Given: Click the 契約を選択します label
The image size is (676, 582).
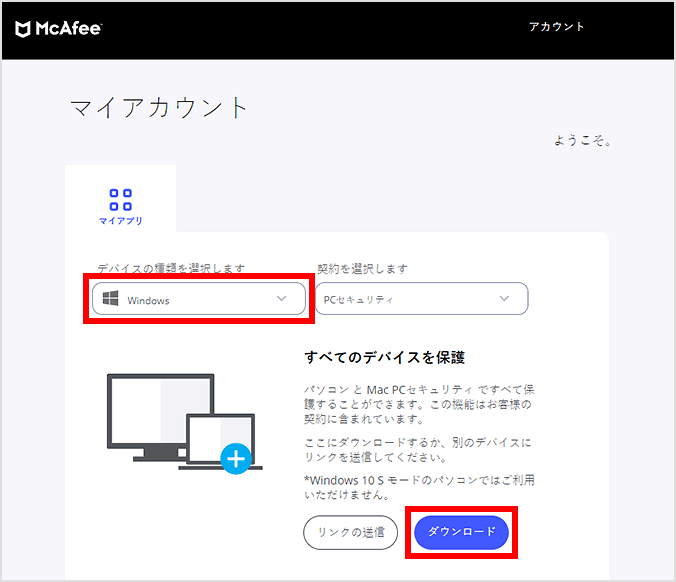Looking at the screenshot, I should (362, 269).
